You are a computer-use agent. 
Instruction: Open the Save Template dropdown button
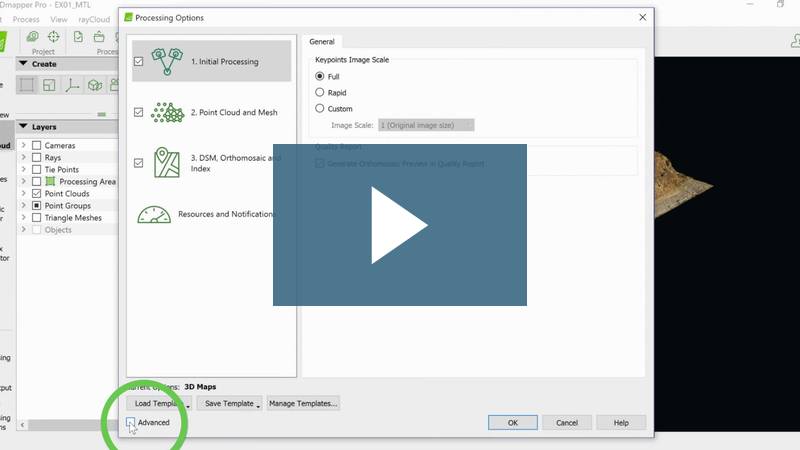[229, 403]
